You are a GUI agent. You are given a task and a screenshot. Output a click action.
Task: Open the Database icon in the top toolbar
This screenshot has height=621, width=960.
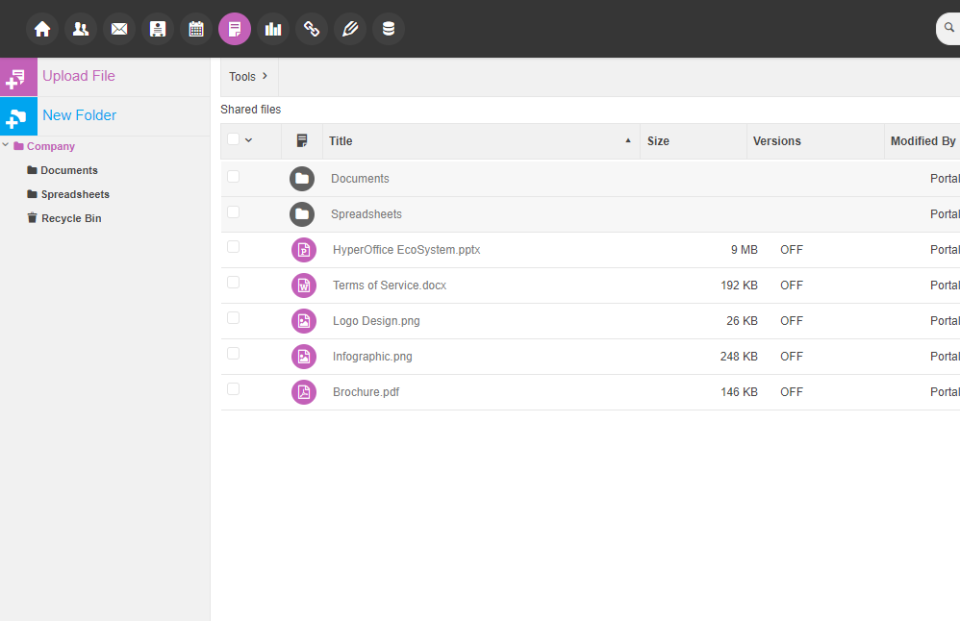(388, 28)
